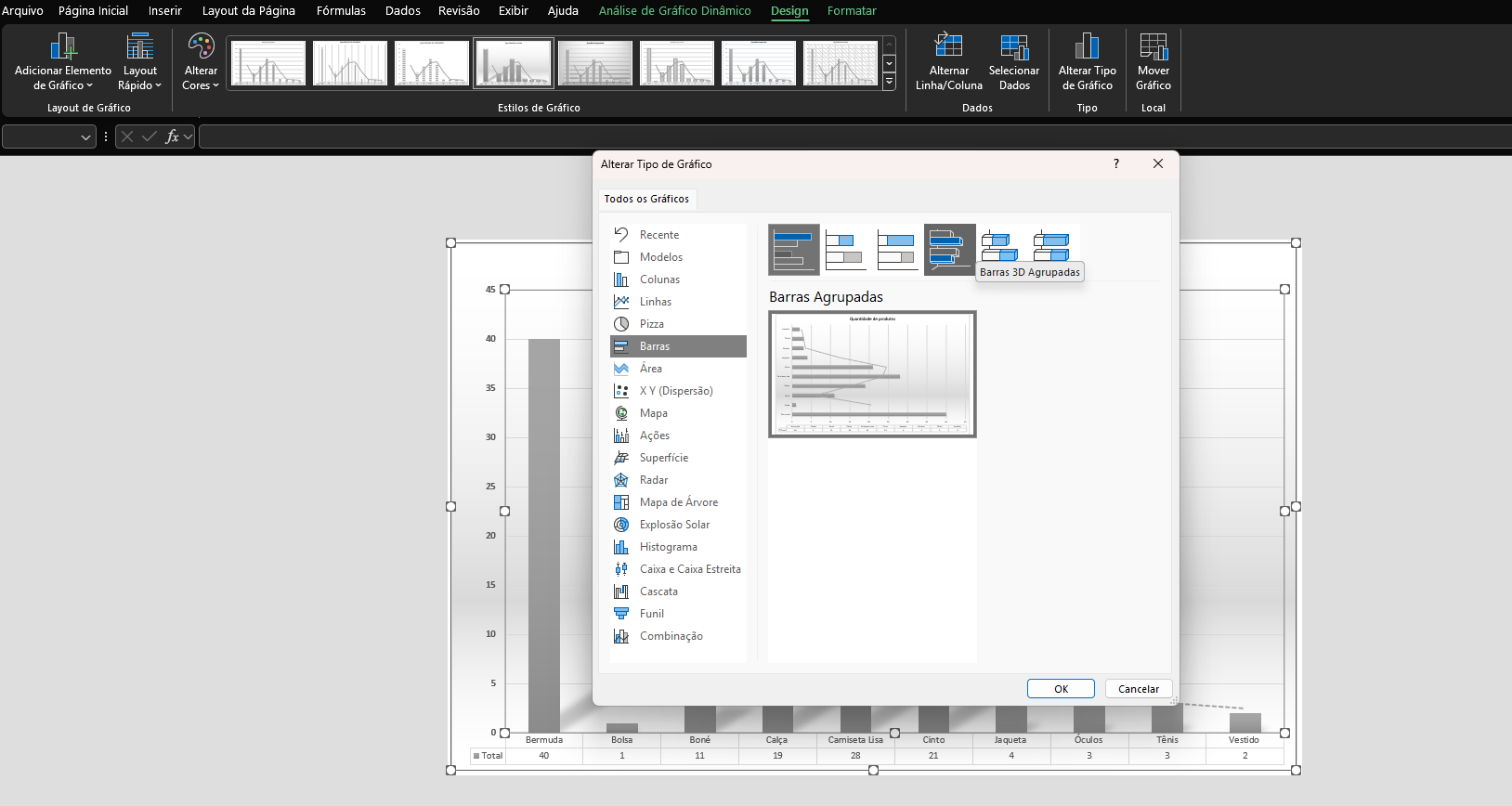1512x806 pixels.
Task: Choose 3D stacked bars subtype icon
Action: (1000, 244)
